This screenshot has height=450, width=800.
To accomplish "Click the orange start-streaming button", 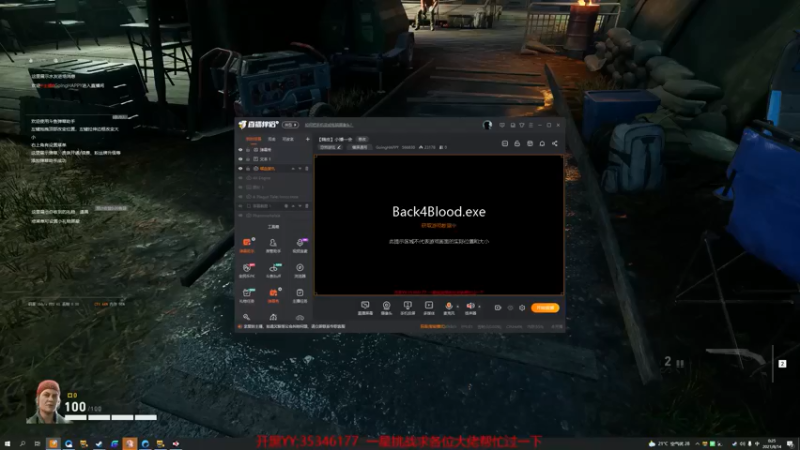I will 545,308.
